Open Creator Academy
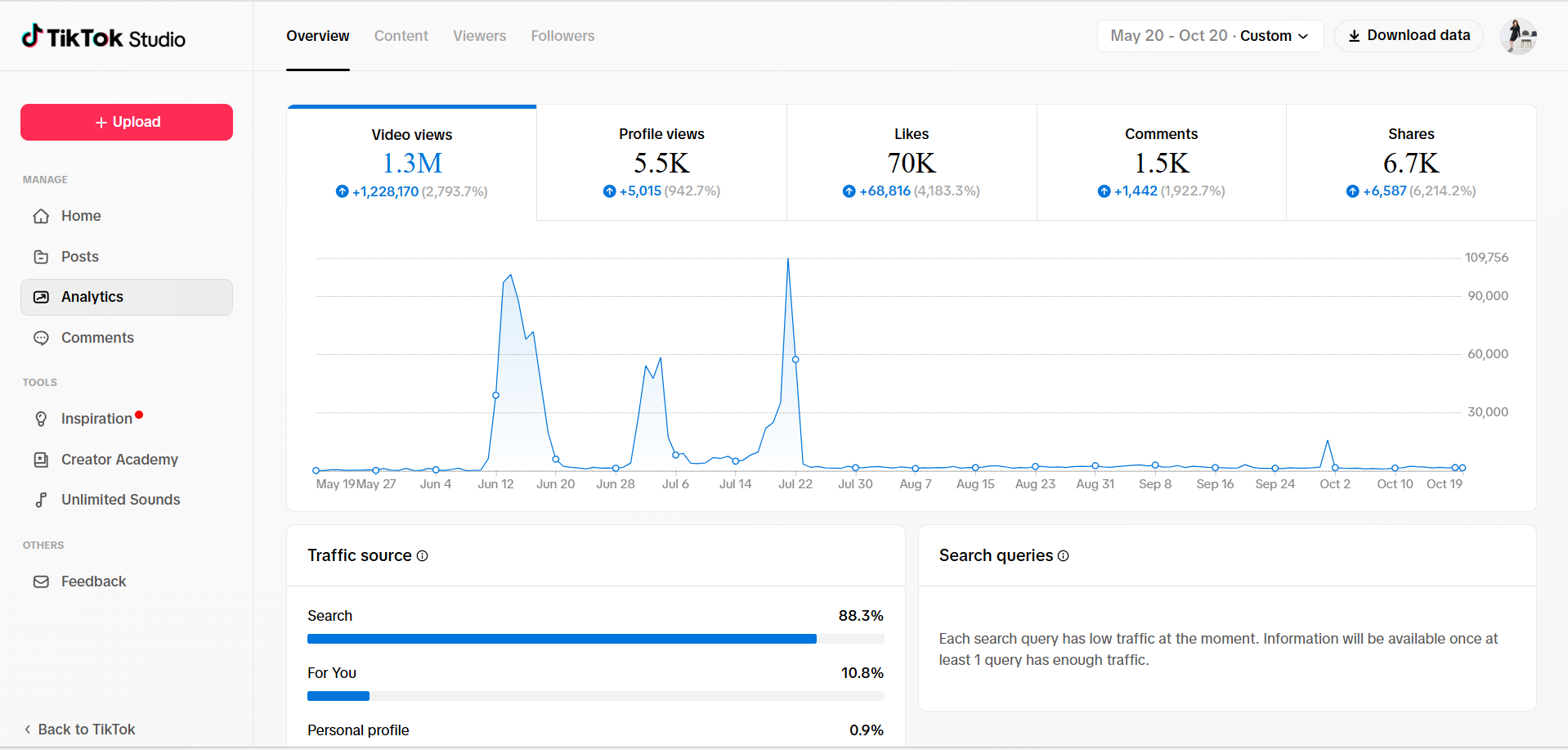This screenshot has height=750, width=1568. 119,460
